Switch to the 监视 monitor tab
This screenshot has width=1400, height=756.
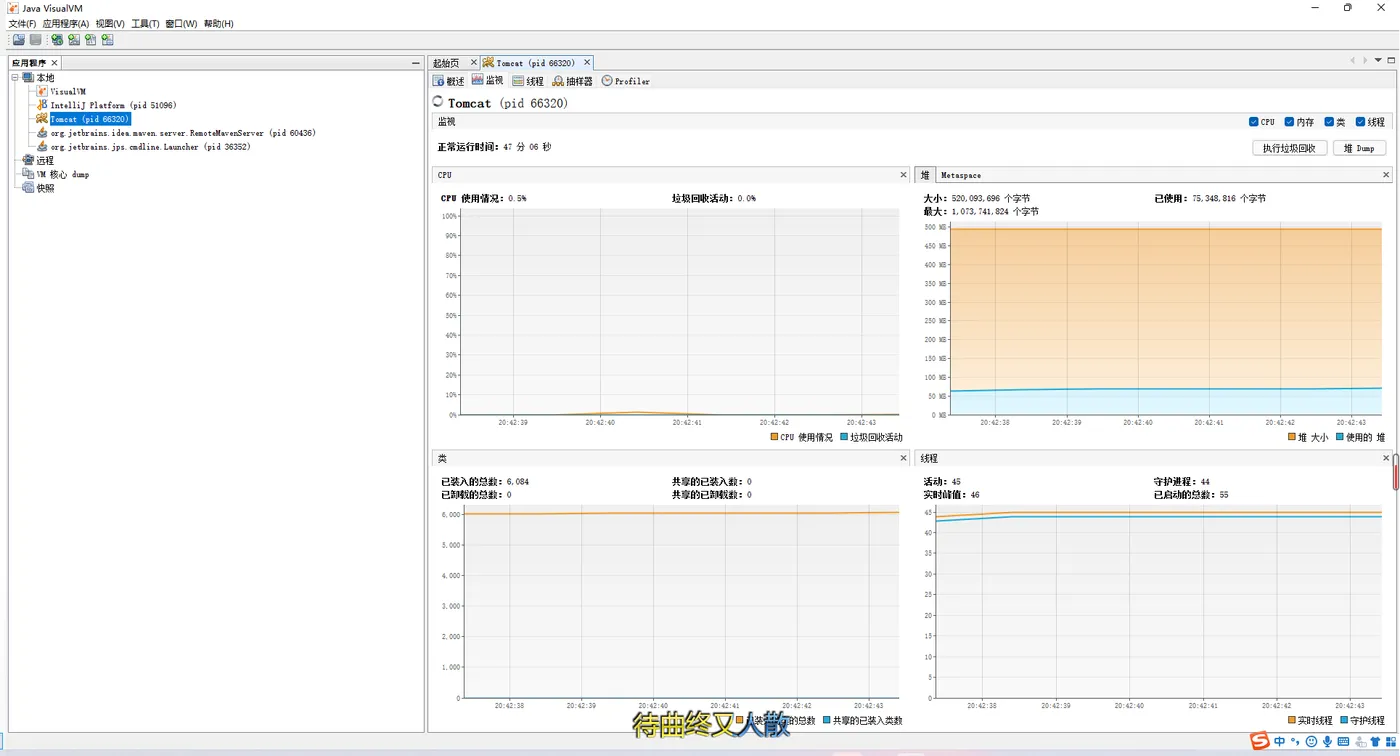click(x=488, y=81)
